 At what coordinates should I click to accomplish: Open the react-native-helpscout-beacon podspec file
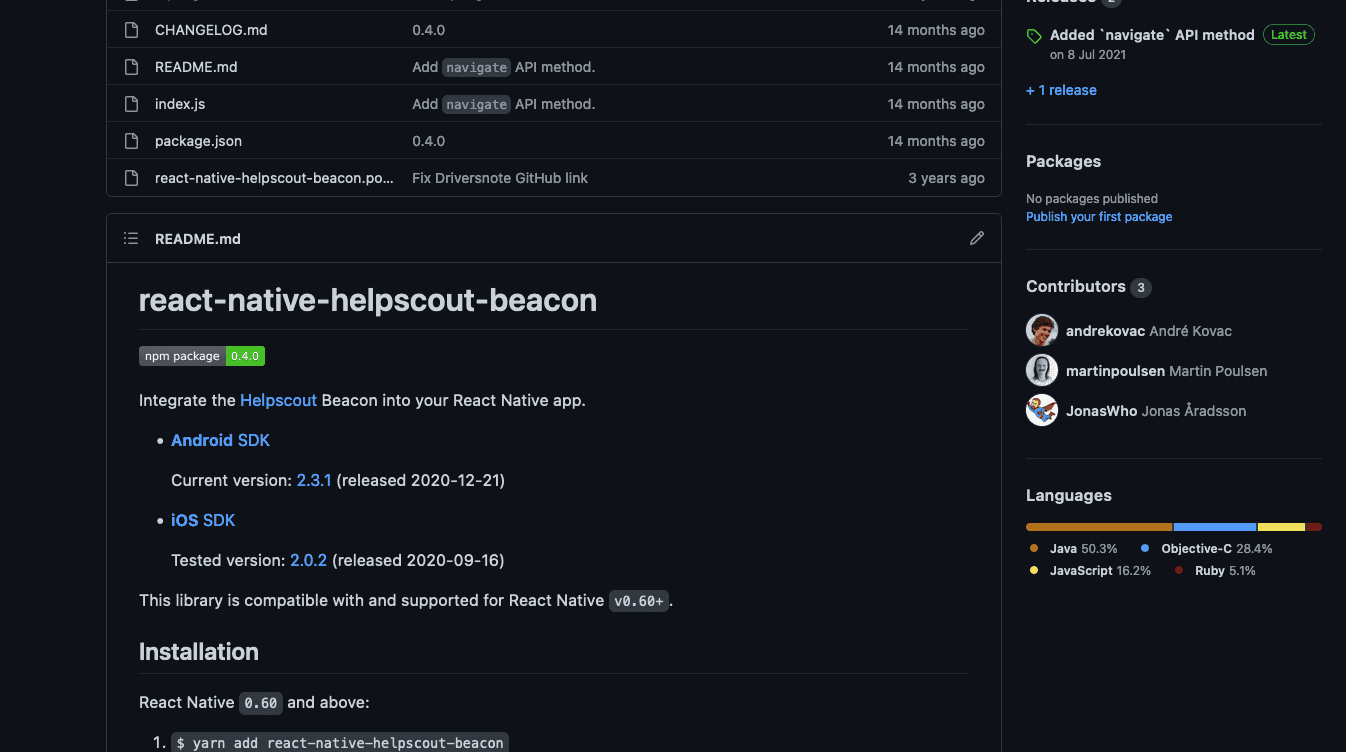[274, 178]
